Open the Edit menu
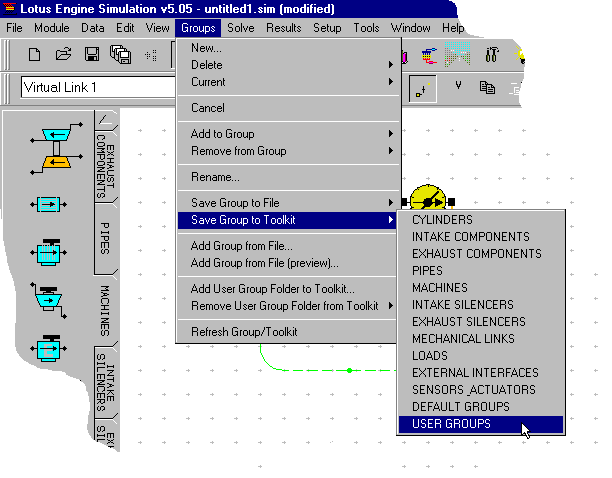Screen dimensions: 612x478 pos(125,28)
